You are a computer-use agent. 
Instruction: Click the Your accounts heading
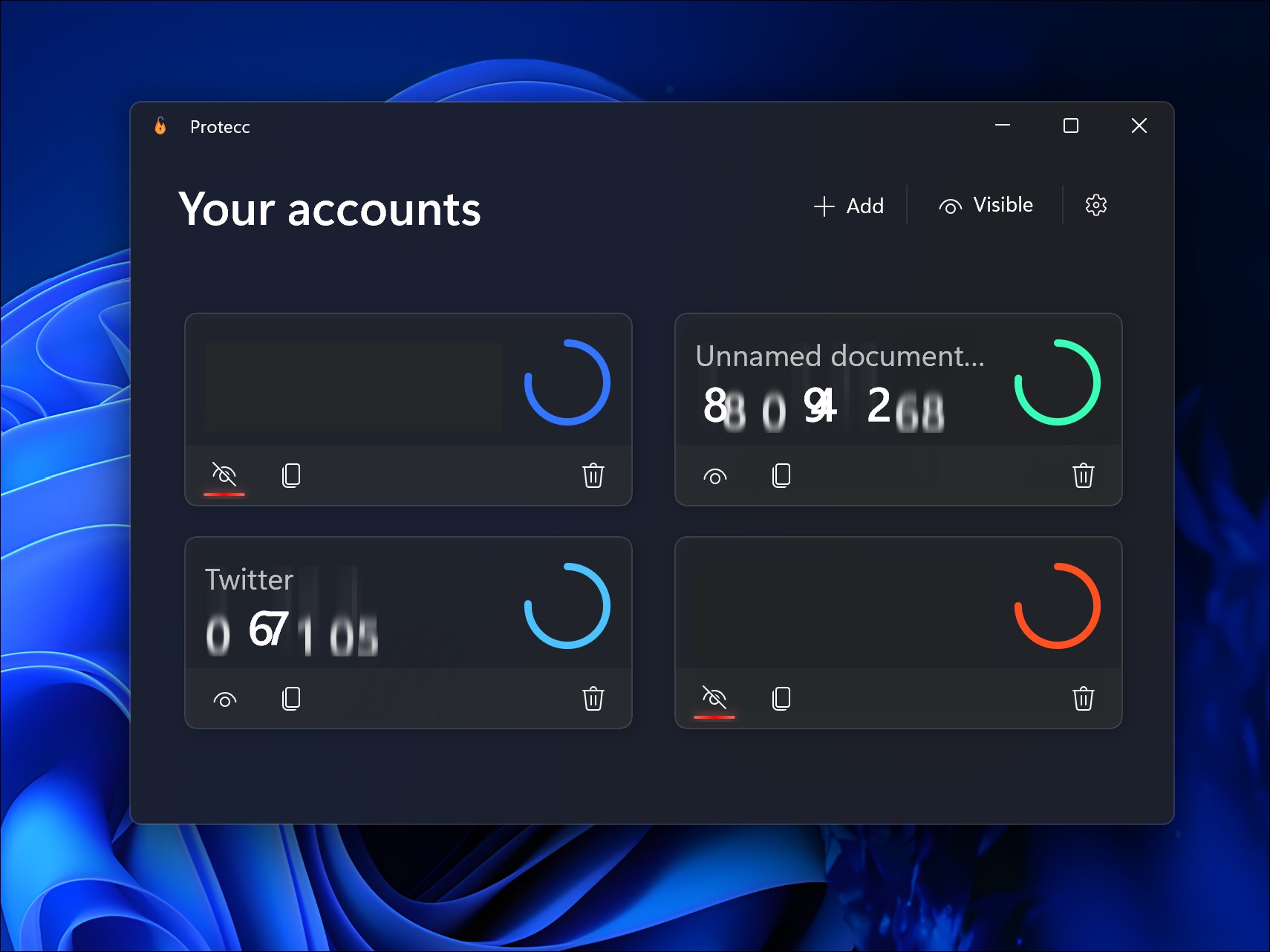point(329,210)
